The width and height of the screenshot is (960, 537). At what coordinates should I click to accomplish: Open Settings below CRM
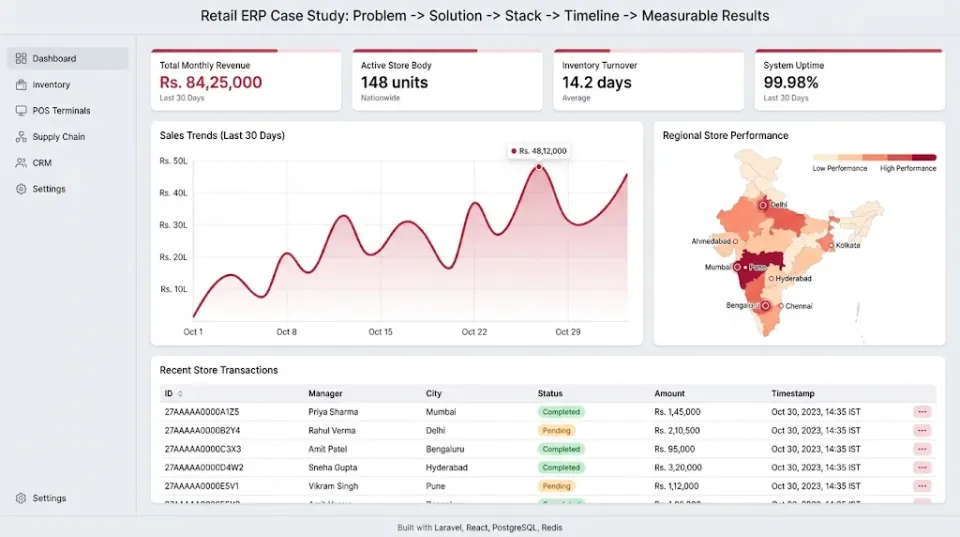pos(68,189)
